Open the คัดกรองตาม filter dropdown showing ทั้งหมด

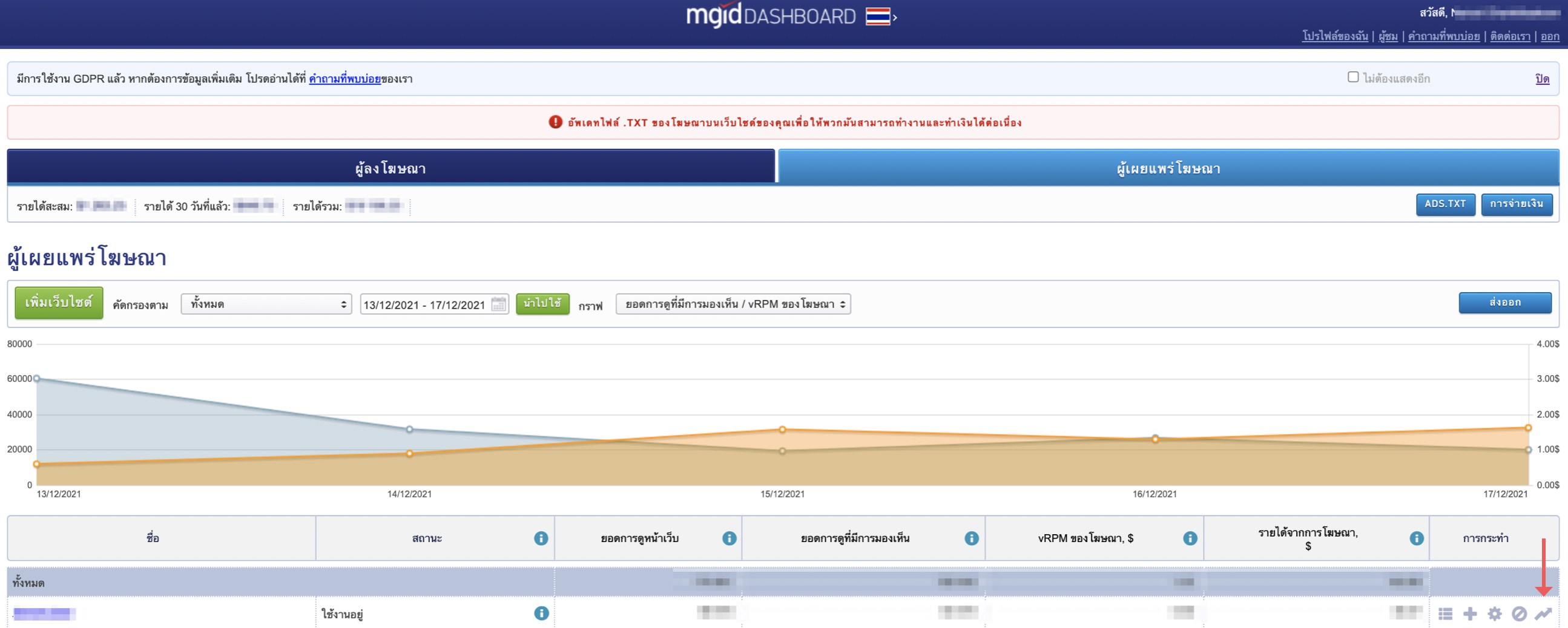point(266,304)
